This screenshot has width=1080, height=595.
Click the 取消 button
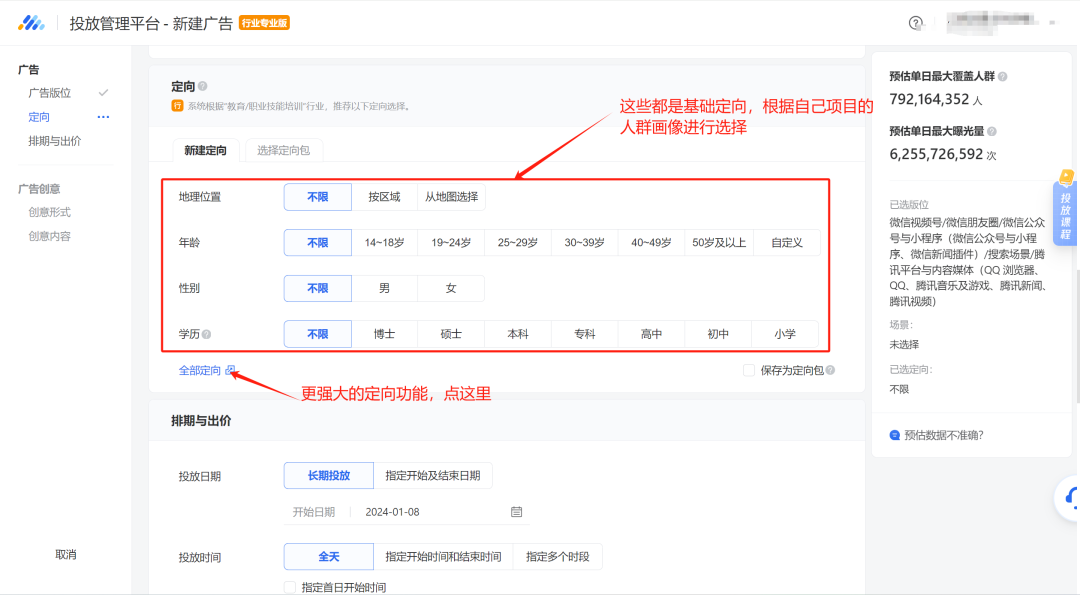click(66, 554)
